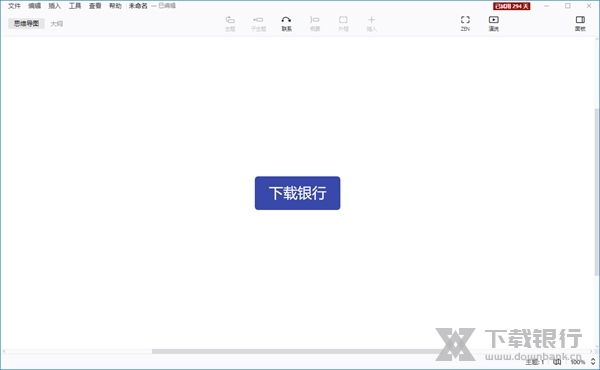Open the 插入 (Insert) menu
Screen dimensions: 600x370
click(x=55, y=6)
